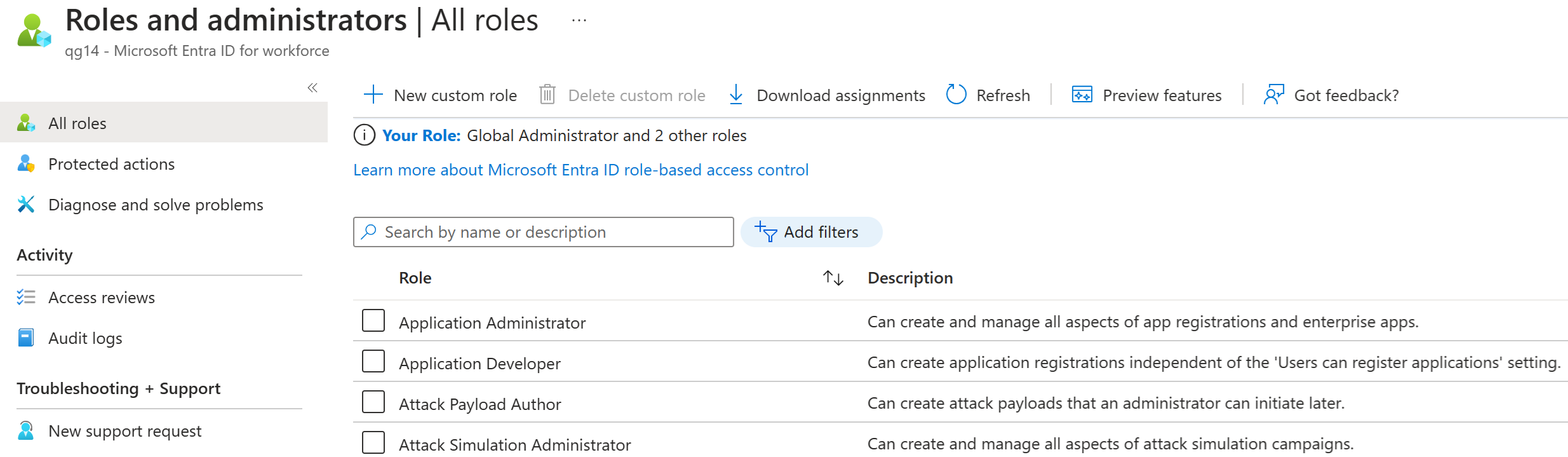Click the feedback person icon
The width and height of the screenshot is (1568, 457).
coord(1274,95)
